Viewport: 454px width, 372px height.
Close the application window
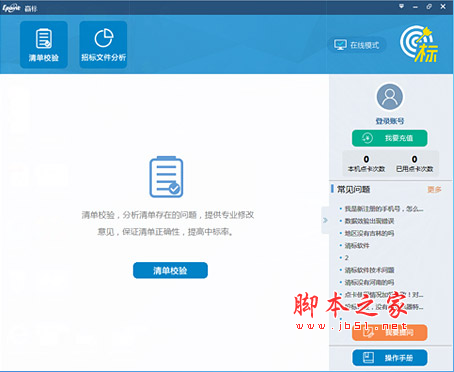click(443, 6)
